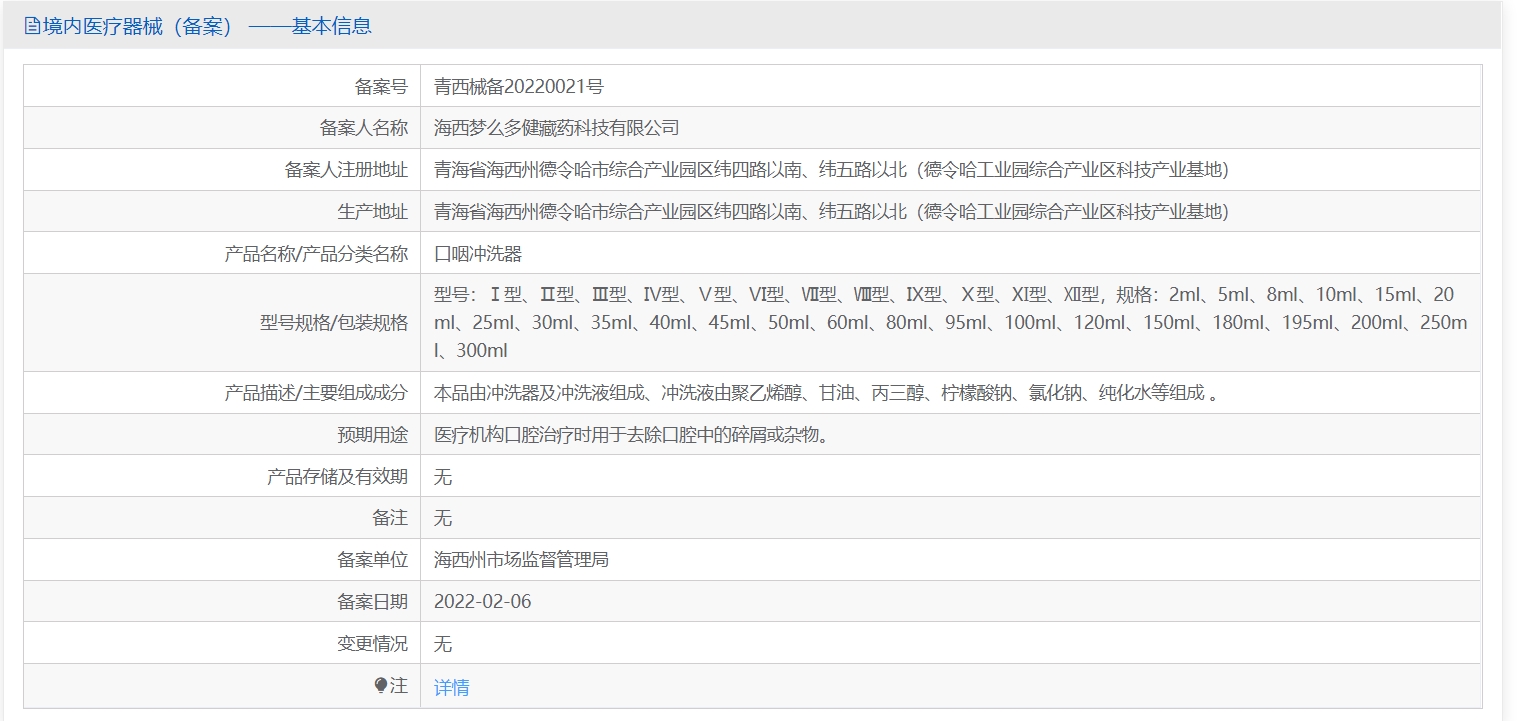Click the 备案单位 label

click(x=373, y=560)
